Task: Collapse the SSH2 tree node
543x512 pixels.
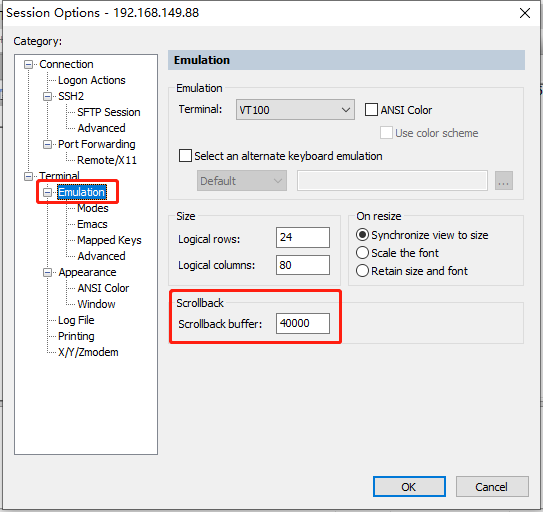Action: tap(47, 96)
